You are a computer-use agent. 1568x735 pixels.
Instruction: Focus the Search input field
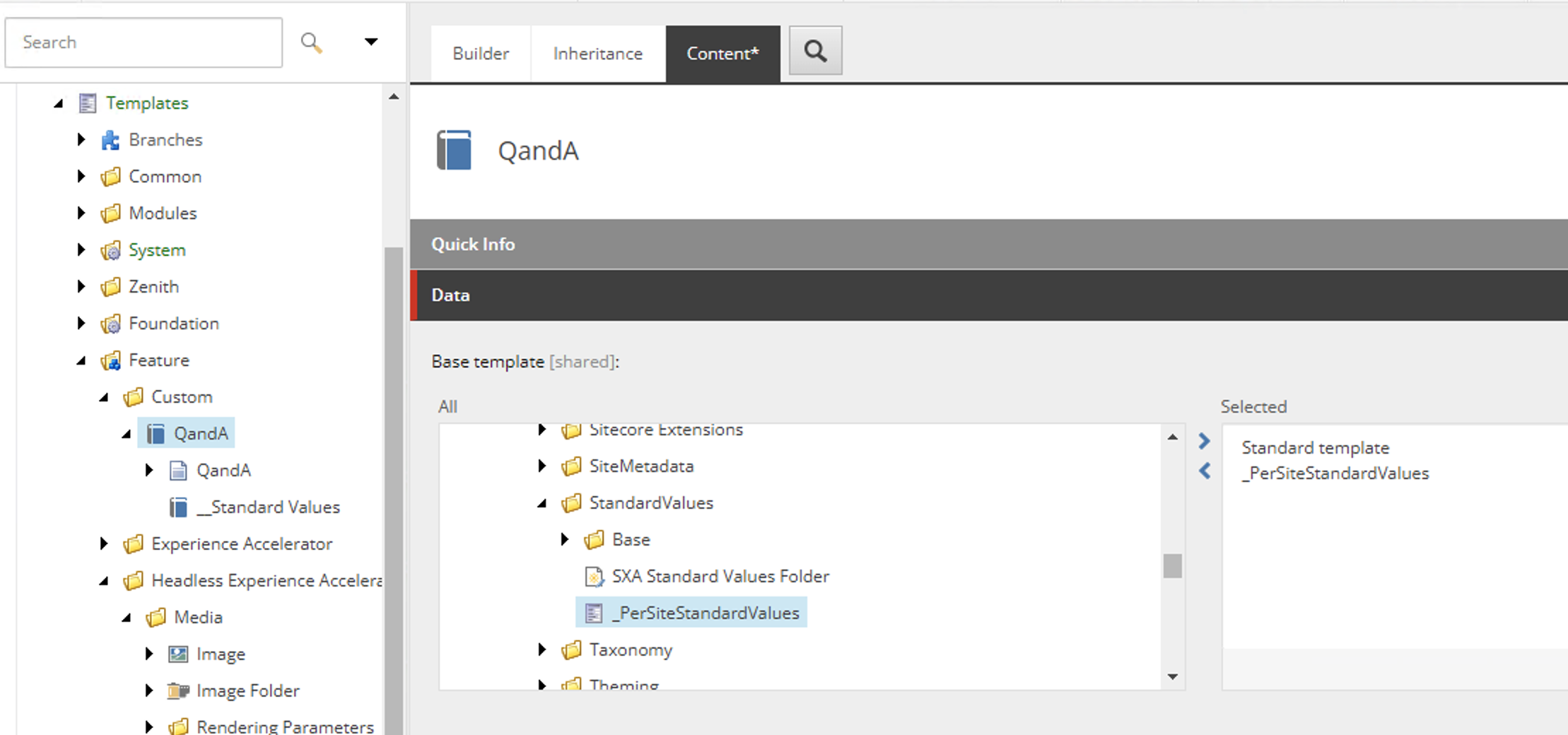tap(144, 42)
